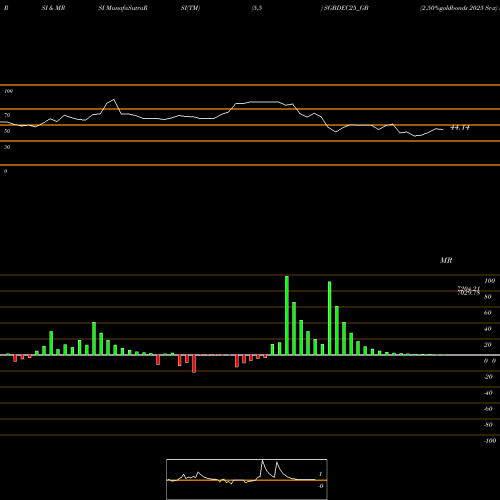Click the MR axis '40' label
Viewport: 500px width, 500px height.
point(488,329)
